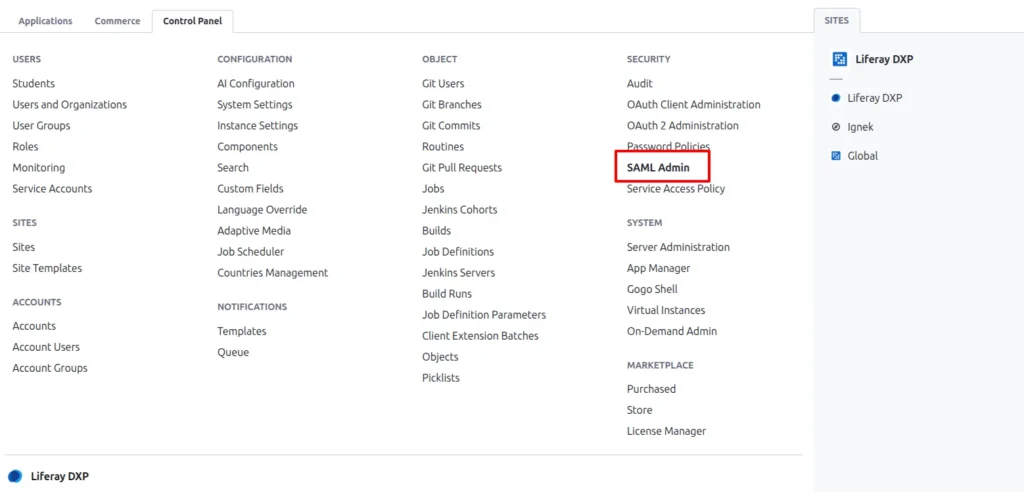Open the AI Configuration link
Image resolution: width=1024 pixels, height=492 pixels.
255,84
